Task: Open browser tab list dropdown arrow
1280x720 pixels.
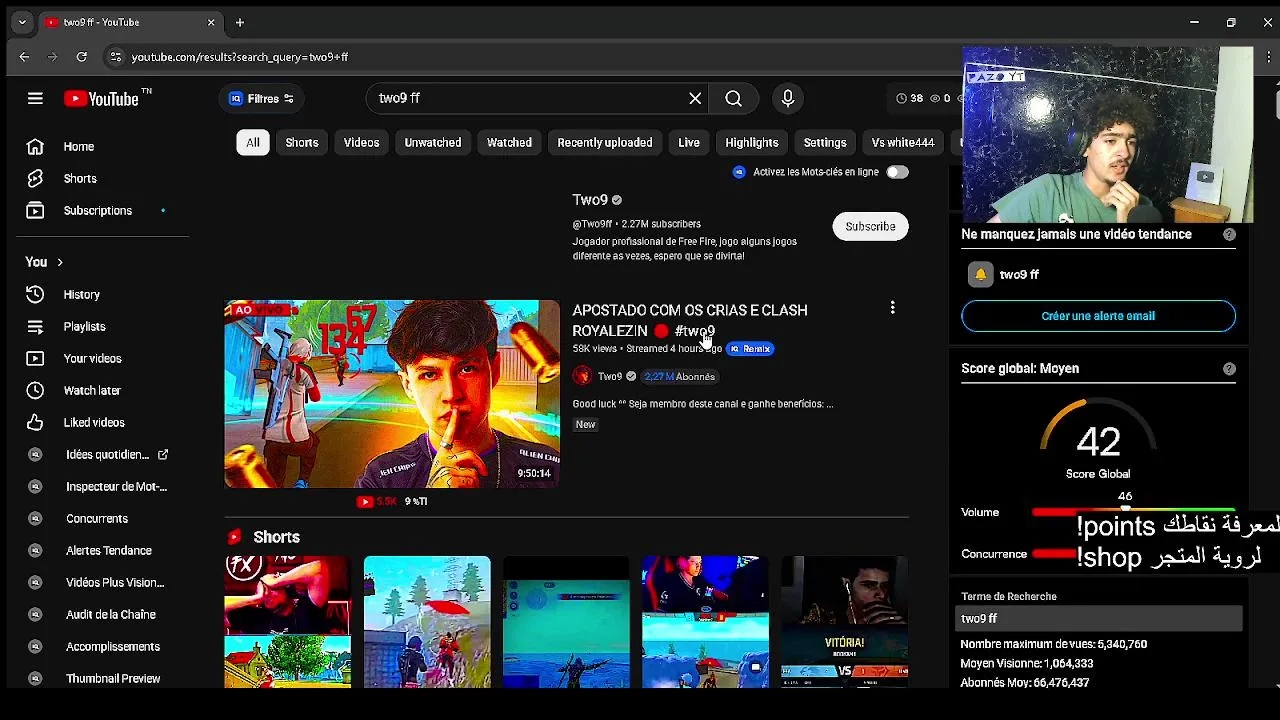Action: coord(22,22)
